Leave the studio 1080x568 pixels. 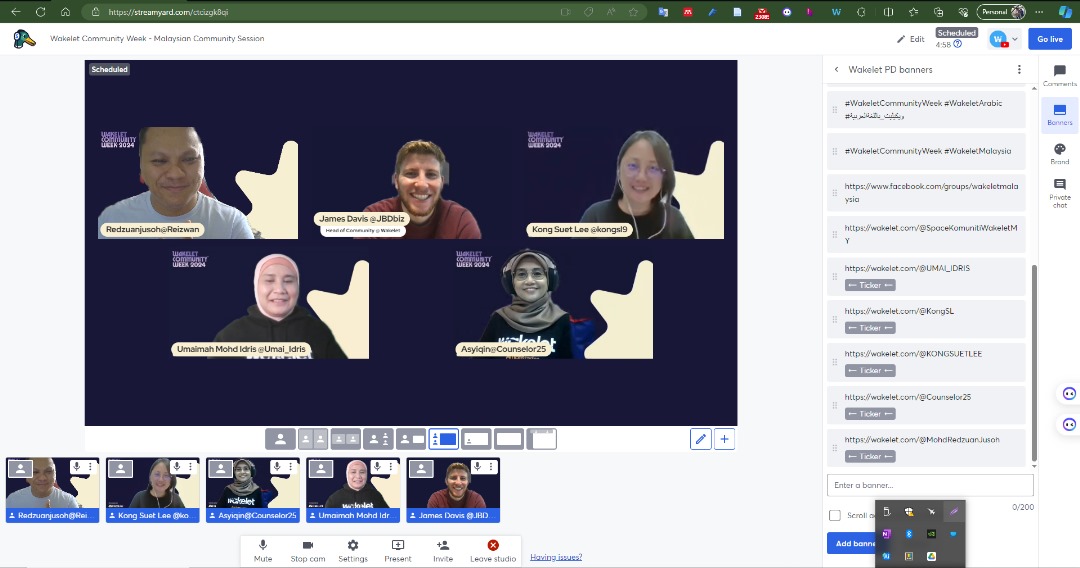click(x=492, y=550)
